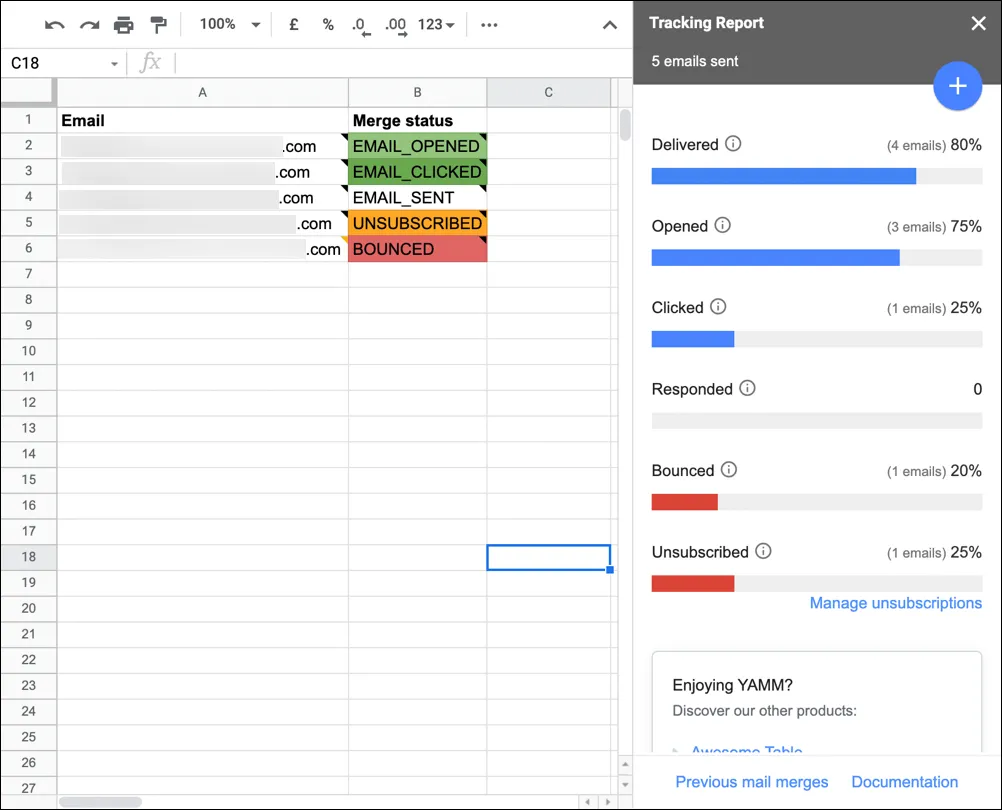Select the EMAIL_OPENED status cell
Screen dimensions: 1002x810
417,146
